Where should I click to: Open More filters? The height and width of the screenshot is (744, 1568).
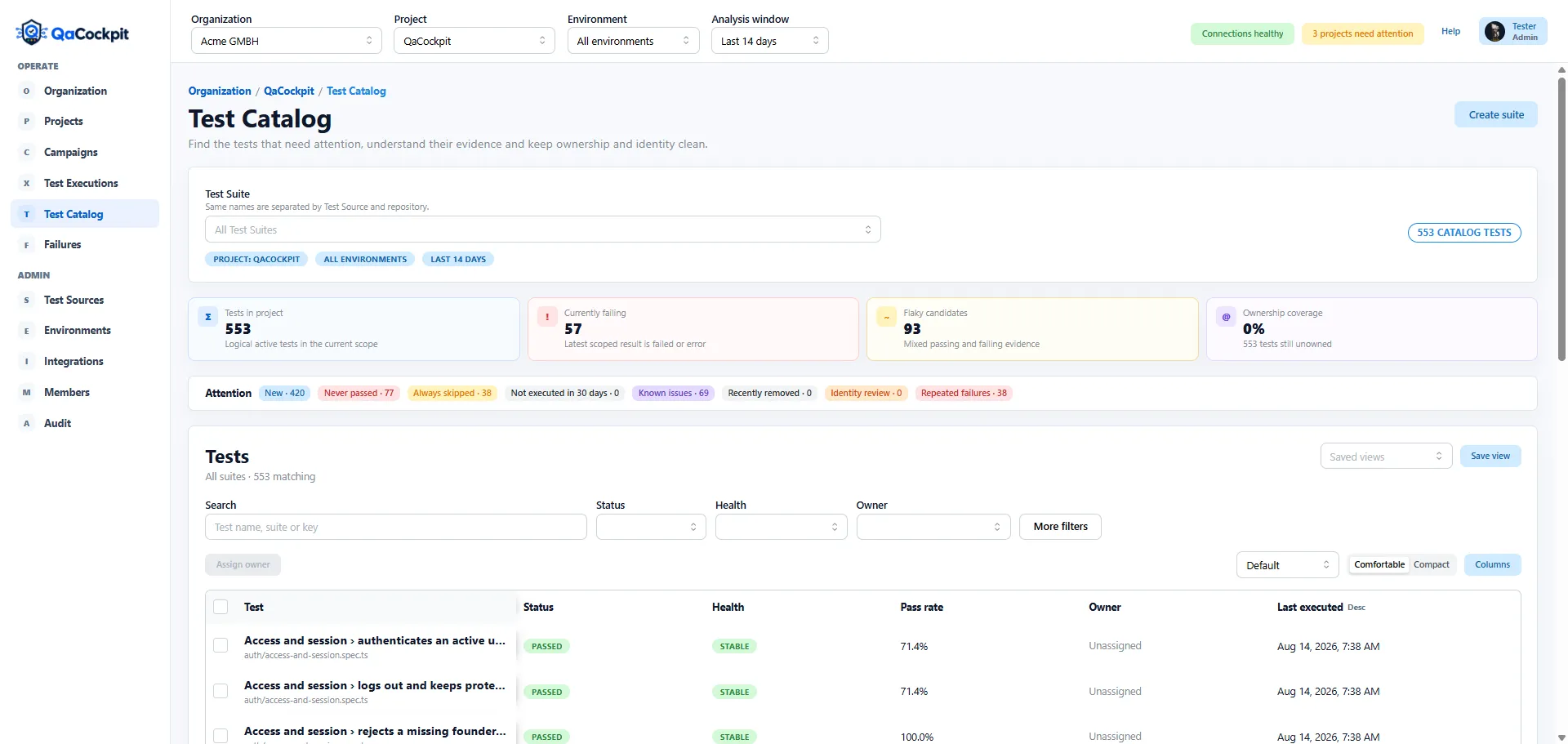tap(1060, 527)
